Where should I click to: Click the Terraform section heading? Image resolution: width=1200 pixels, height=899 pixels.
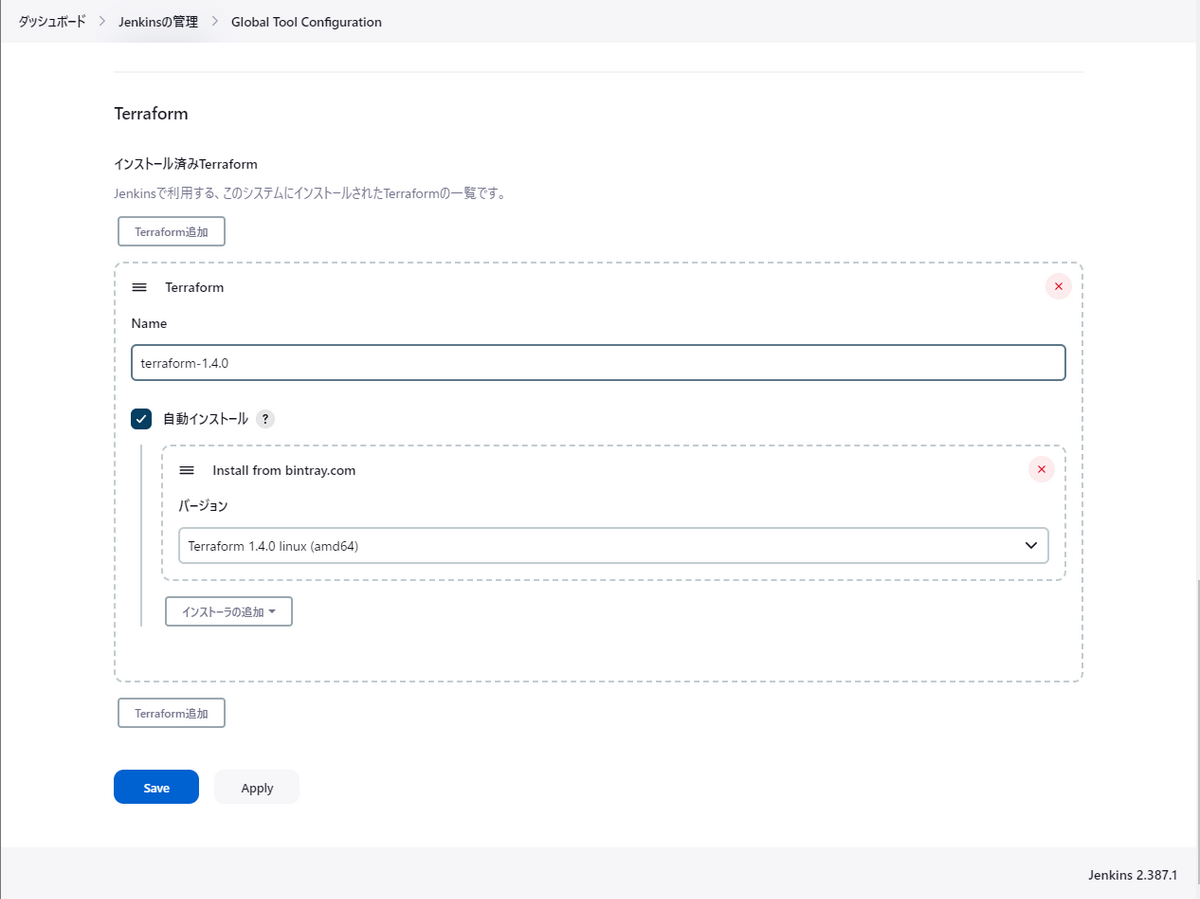151,113
